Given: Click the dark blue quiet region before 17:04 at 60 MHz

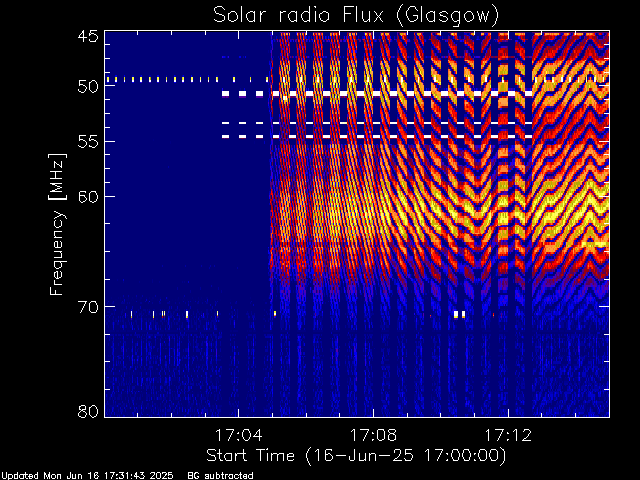Looking at the screenshot, I should click(180, 200).
